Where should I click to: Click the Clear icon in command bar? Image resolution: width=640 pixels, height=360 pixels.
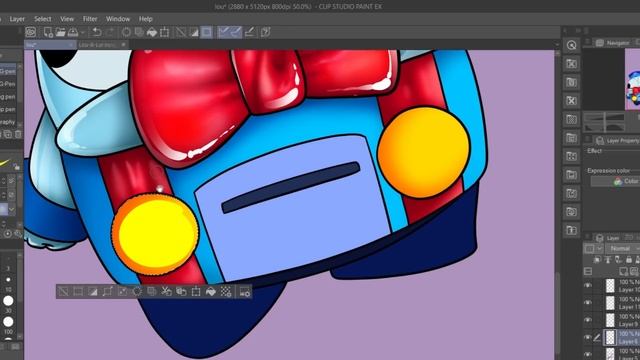point(127,32)
